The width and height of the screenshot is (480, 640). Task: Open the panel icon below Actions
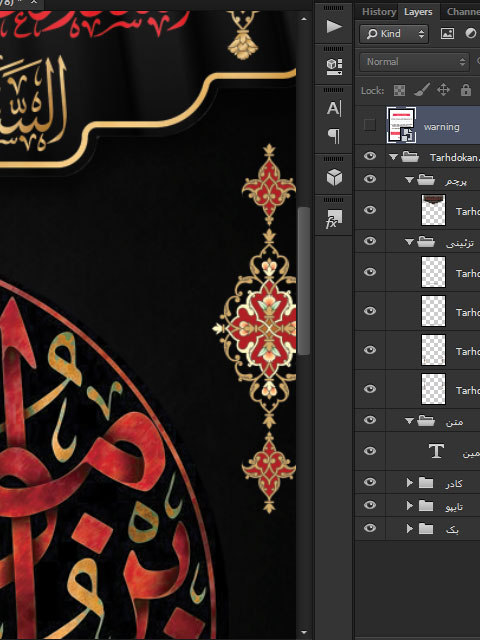pyautogui.click(x=334, y=67)
